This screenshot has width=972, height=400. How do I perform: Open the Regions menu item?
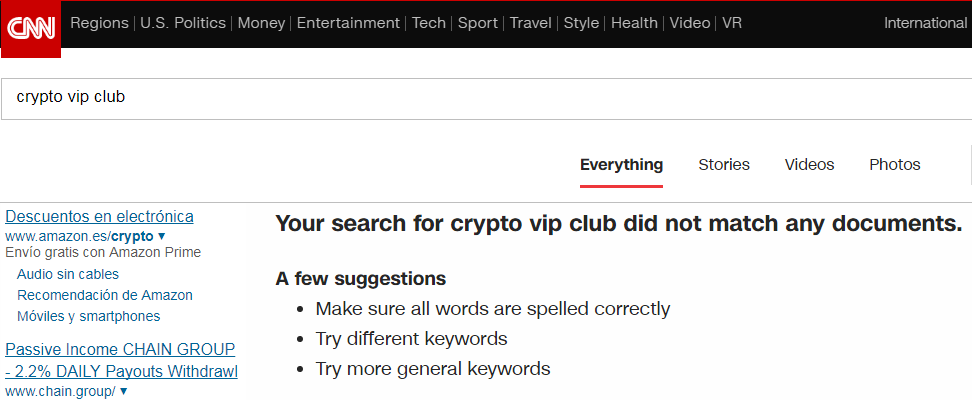(99, 24)
